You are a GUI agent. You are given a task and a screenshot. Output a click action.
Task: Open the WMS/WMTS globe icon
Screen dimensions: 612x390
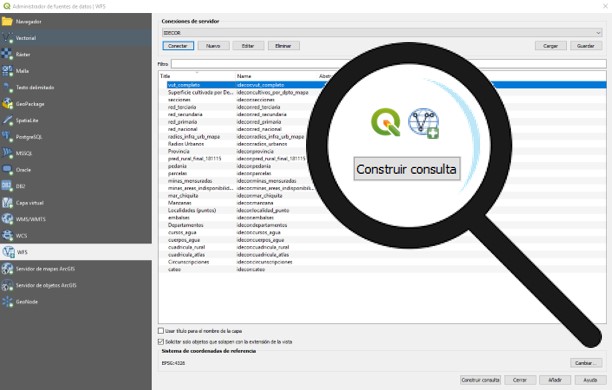pyautogui.click(x=7, y=219)
